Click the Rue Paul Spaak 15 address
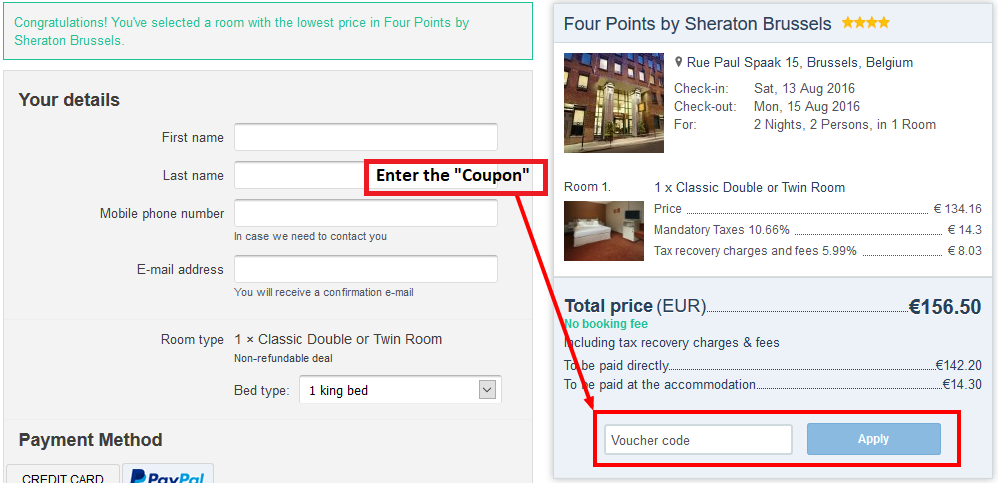This screenshot has width=998, height=483. point(800,62)
